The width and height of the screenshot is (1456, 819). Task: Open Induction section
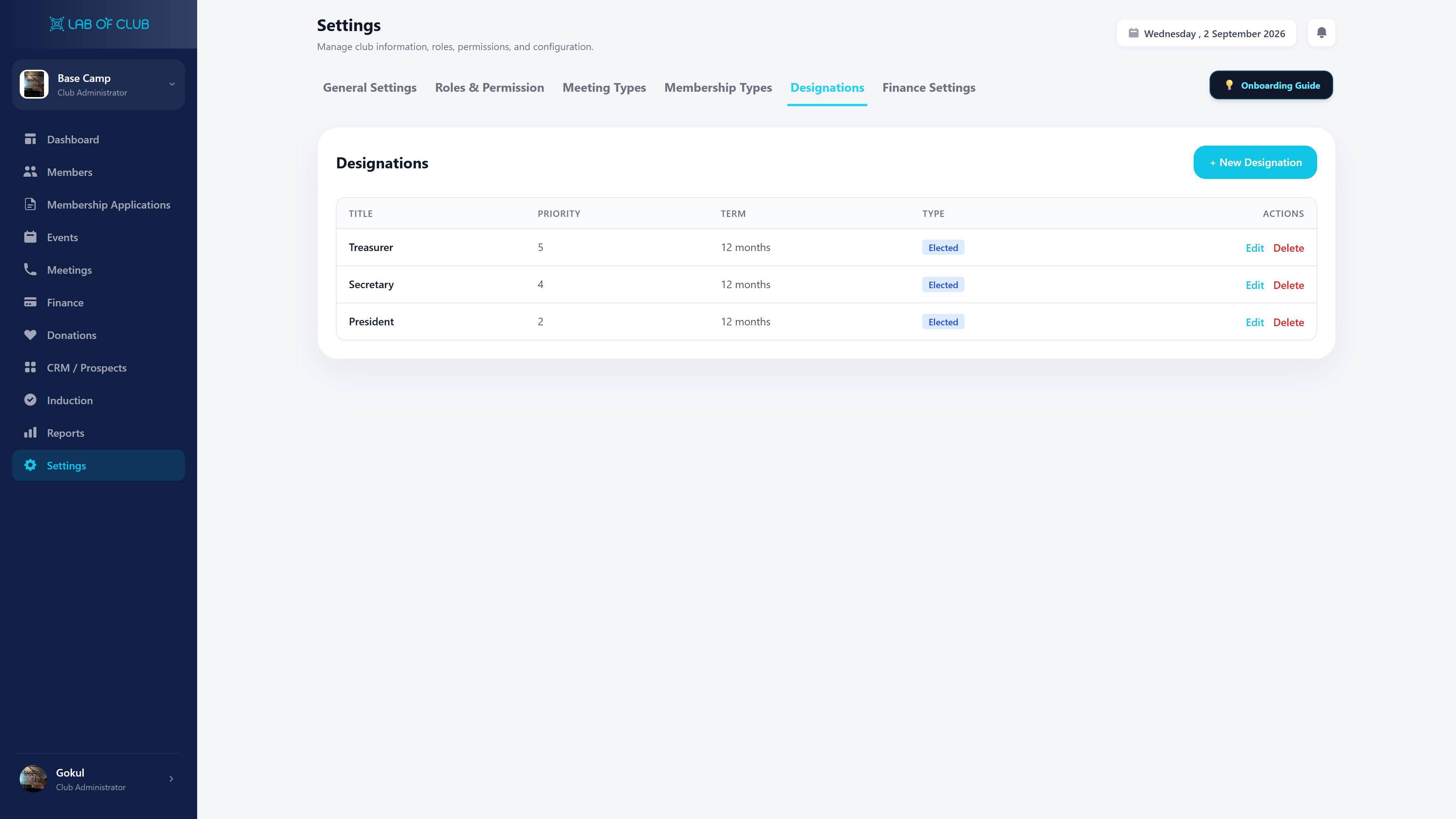click(98, 400)
